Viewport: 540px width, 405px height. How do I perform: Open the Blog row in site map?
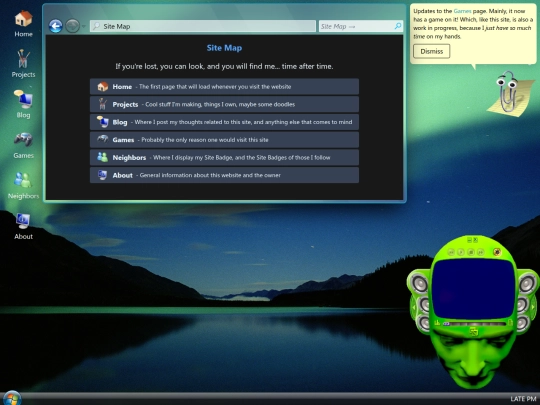coord(224,122)
